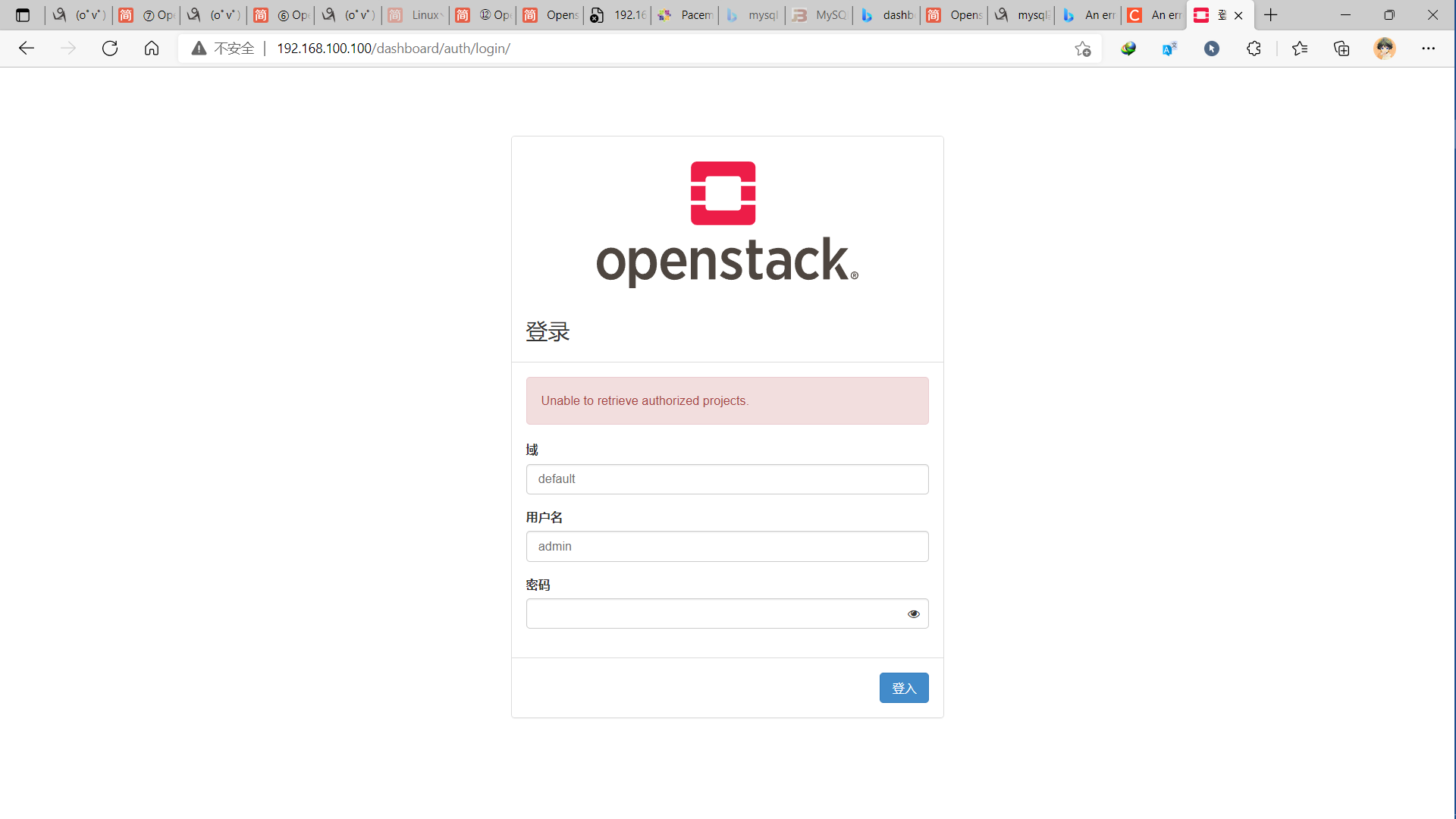Open the favorites list icon
Screen dimensions: 1456x819
click(1300, 49)
